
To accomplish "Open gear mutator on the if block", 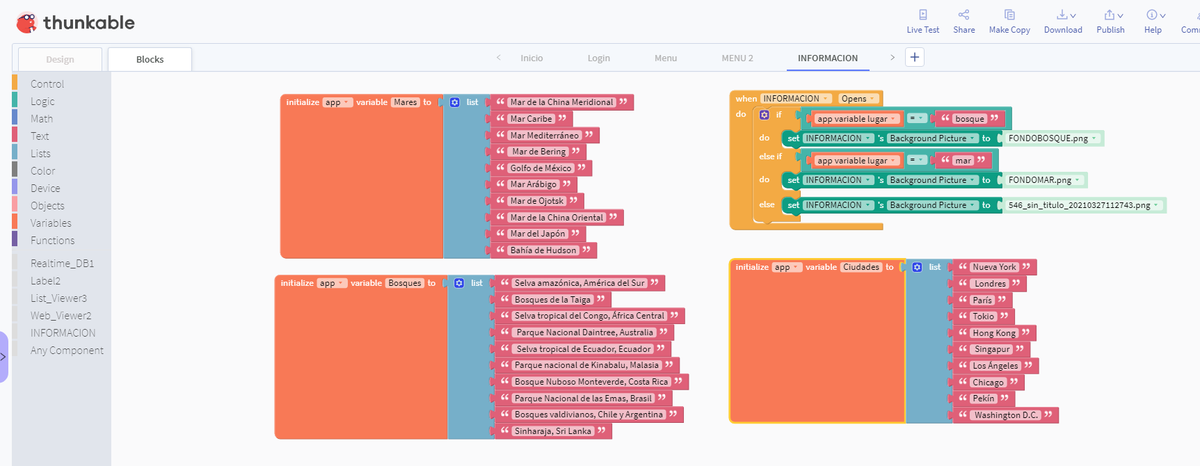I will [764, 115].
